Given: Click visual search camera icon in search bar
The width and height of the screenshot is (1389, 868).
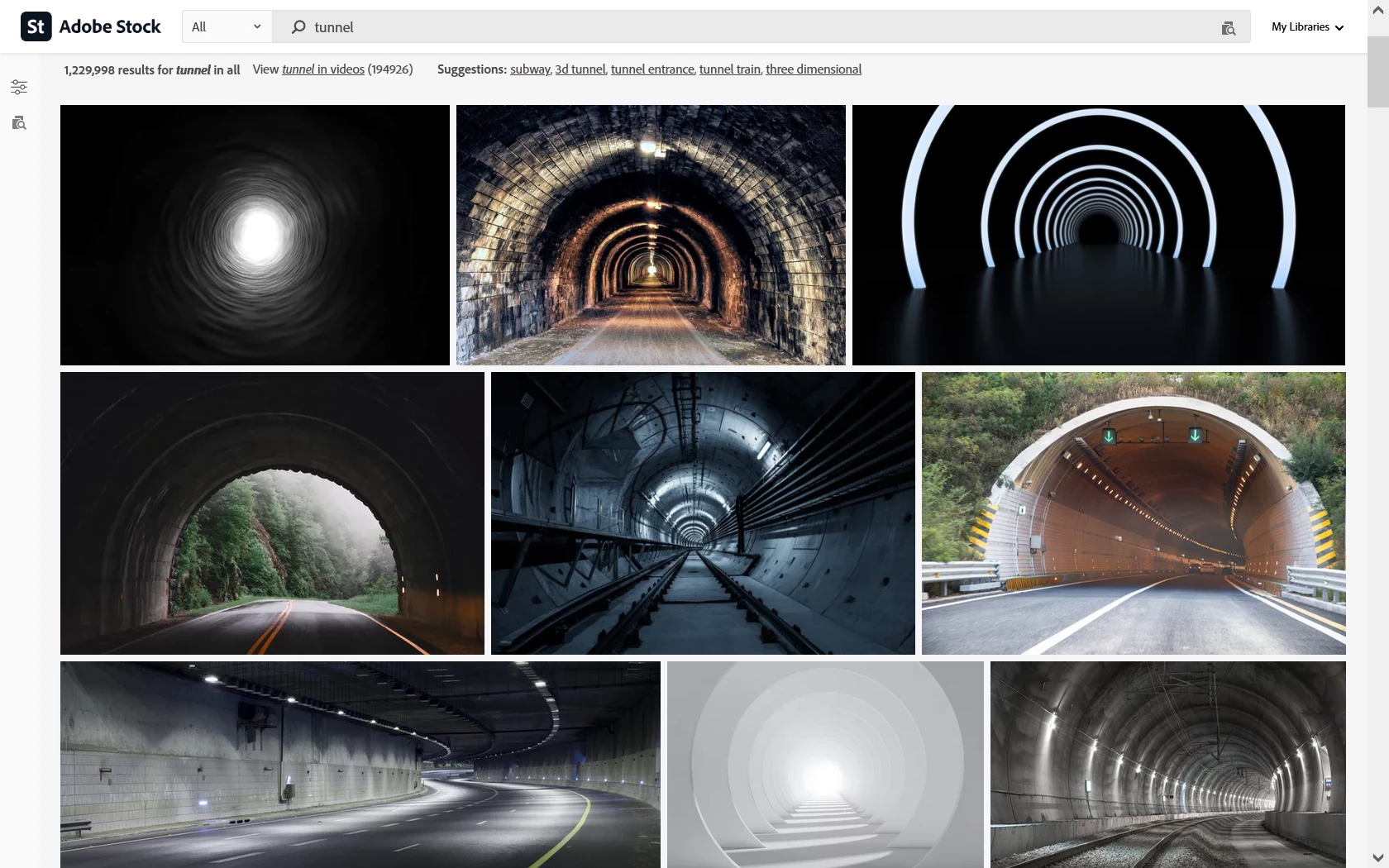Looking at the screenshot, I should [1229, 28].
